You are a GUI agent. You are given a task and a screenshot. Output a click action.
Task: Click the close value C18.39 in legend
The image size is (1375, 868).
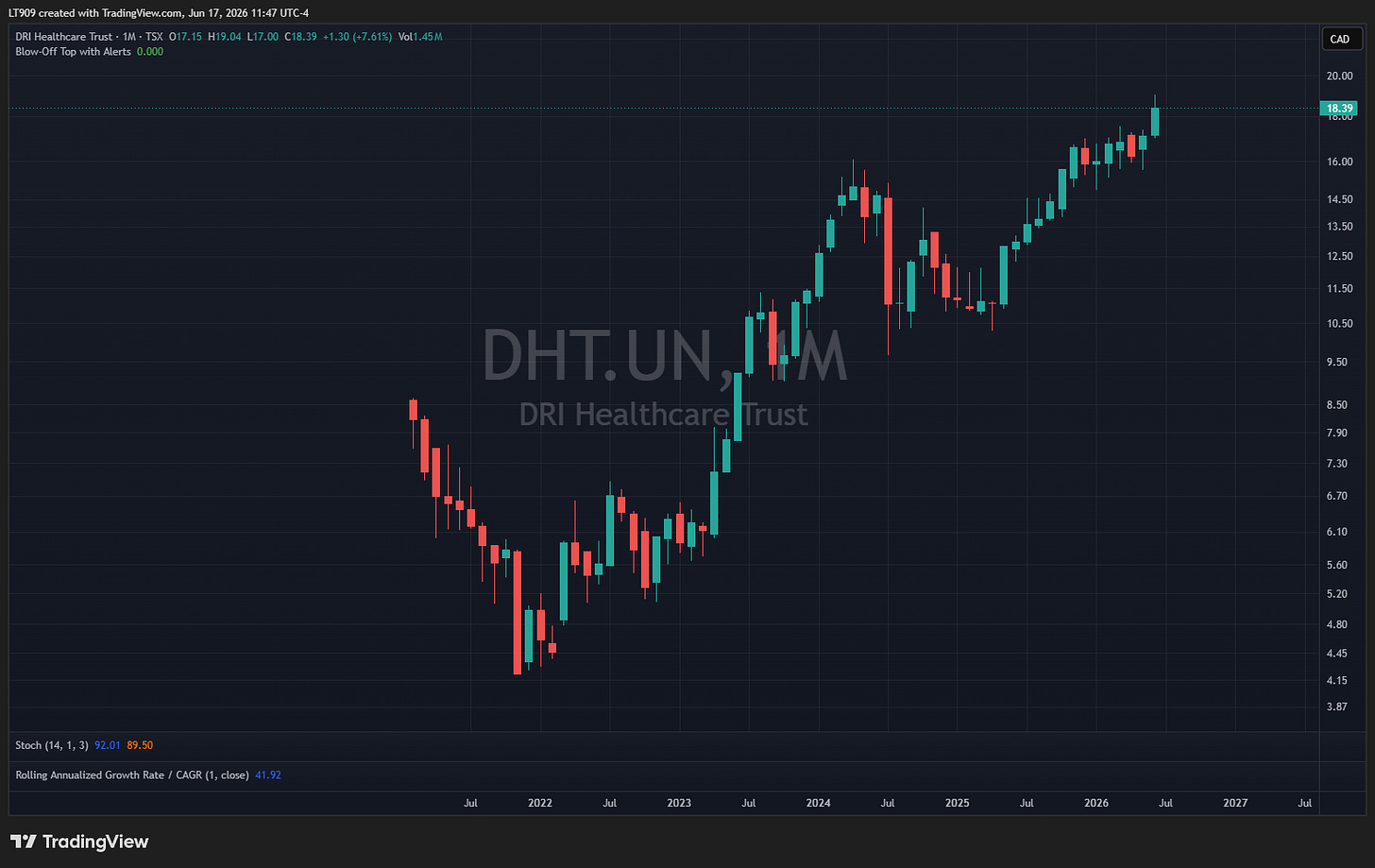tap(301, 37)
